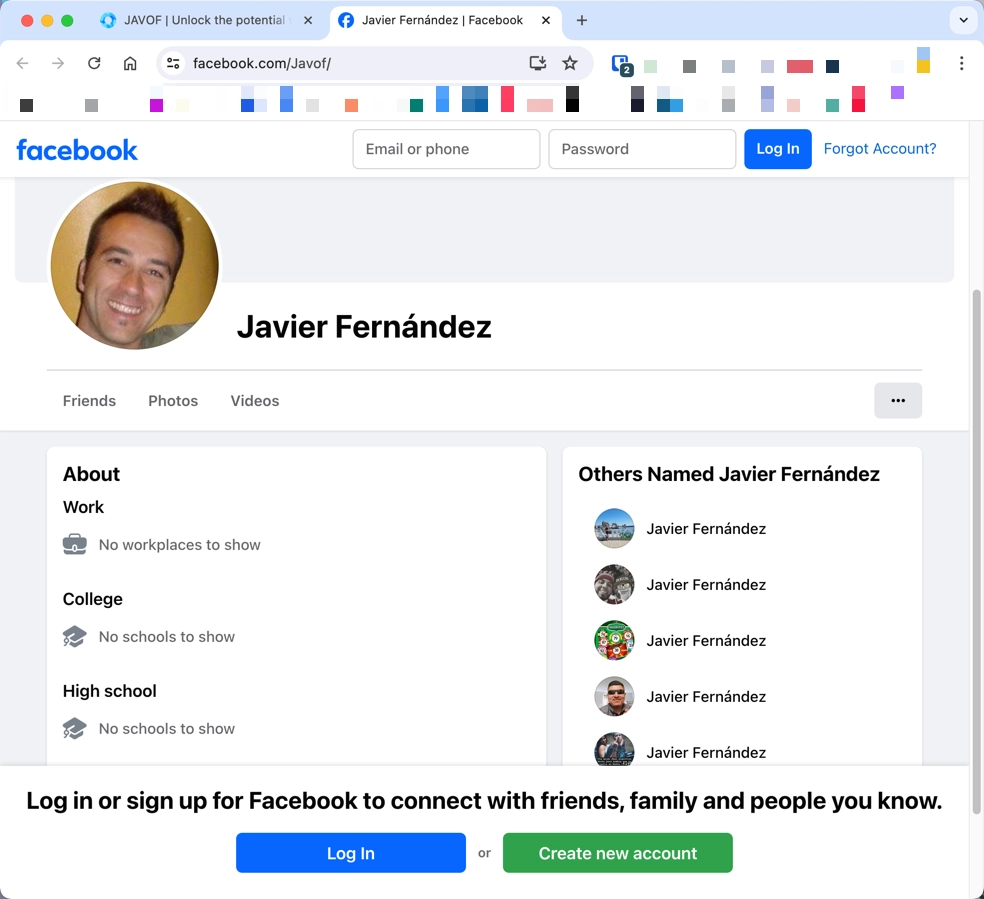Screen dimensions: 984x899
Task: Open Chrome's three-dot menu
Action: coord(961,62)
